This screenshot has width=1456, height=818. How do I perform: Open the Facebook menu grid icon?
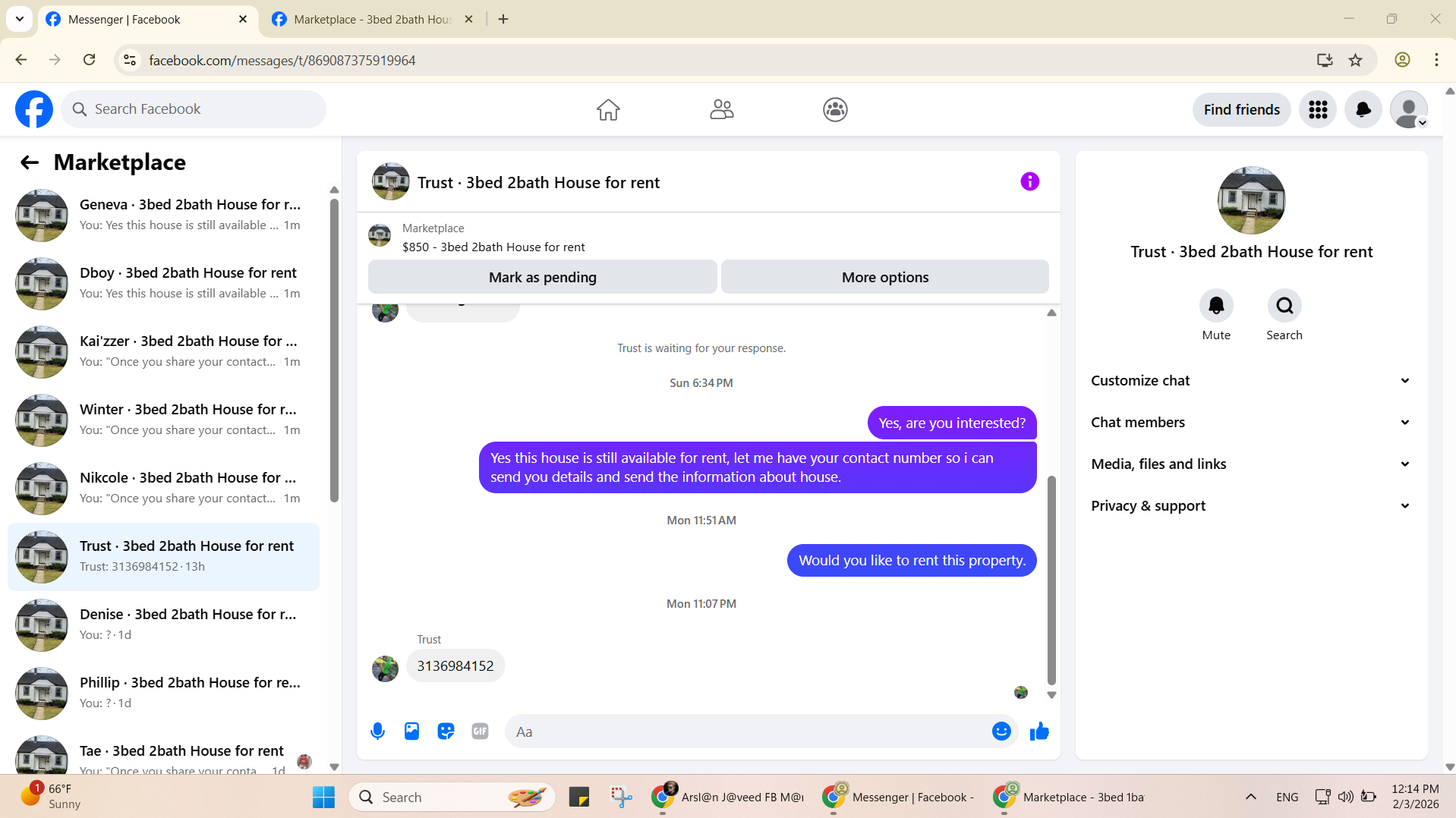pyautogui.click(x=1318, y=109)
